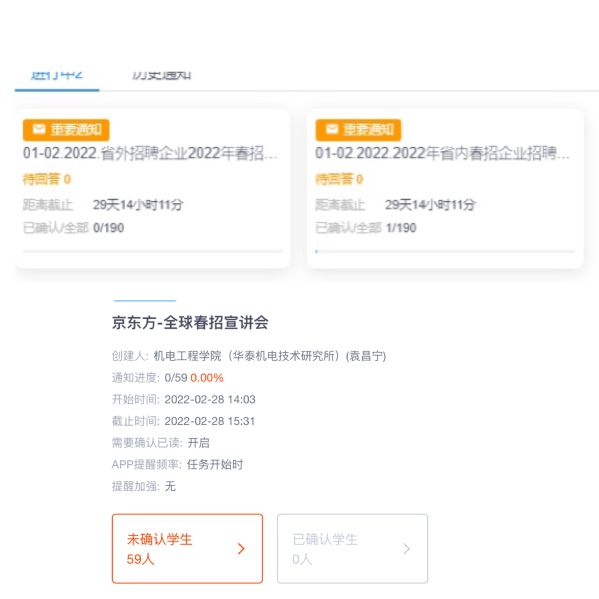This screenshot has width=599, height=599.
Task: Click envelope icon on 省外招聘企业 notice badge
Action: click(x=39, y=130)
